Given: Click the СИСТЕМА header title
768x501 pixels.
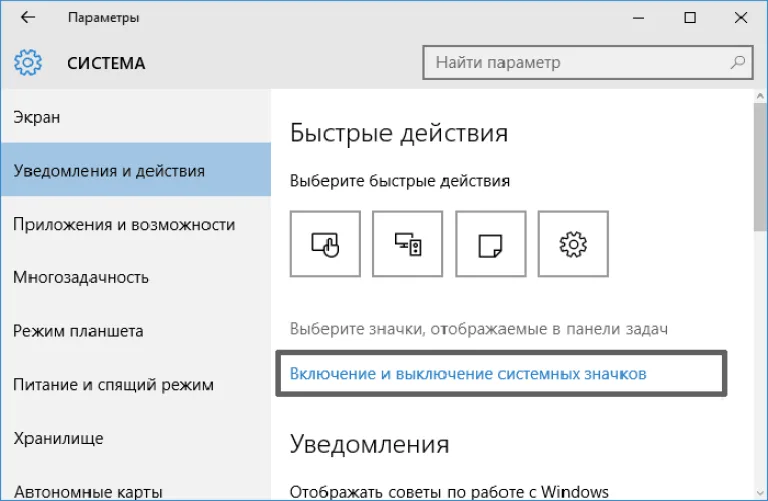Looking at the screenshot, I should (x=106, y=63).
